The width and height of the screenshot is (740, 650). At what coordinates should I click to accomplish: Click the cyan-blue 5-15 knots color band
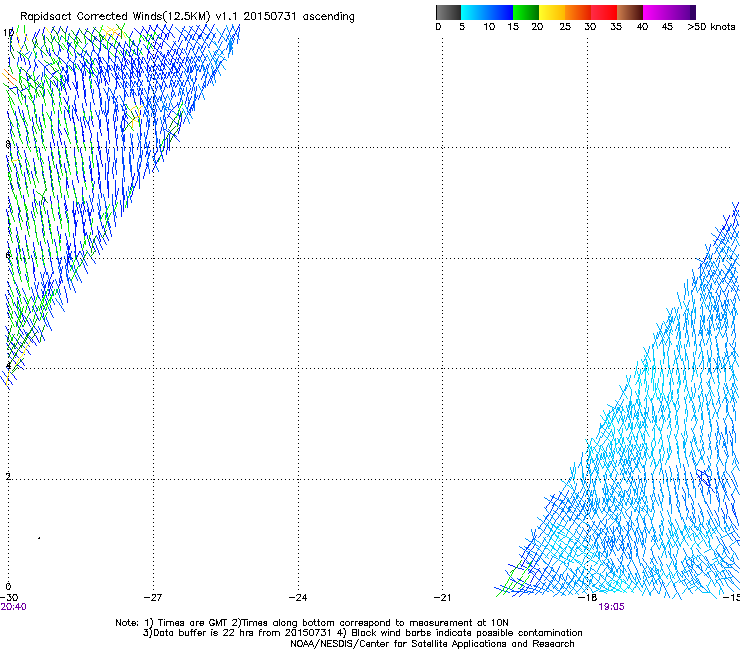click(487, 12)
